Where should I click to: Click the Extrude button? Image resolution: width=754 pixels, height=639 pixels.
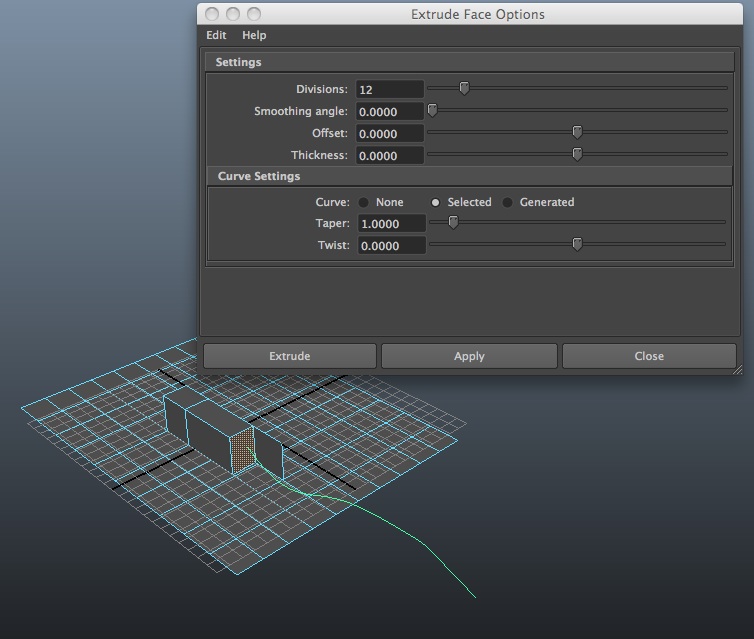[289, 356]
